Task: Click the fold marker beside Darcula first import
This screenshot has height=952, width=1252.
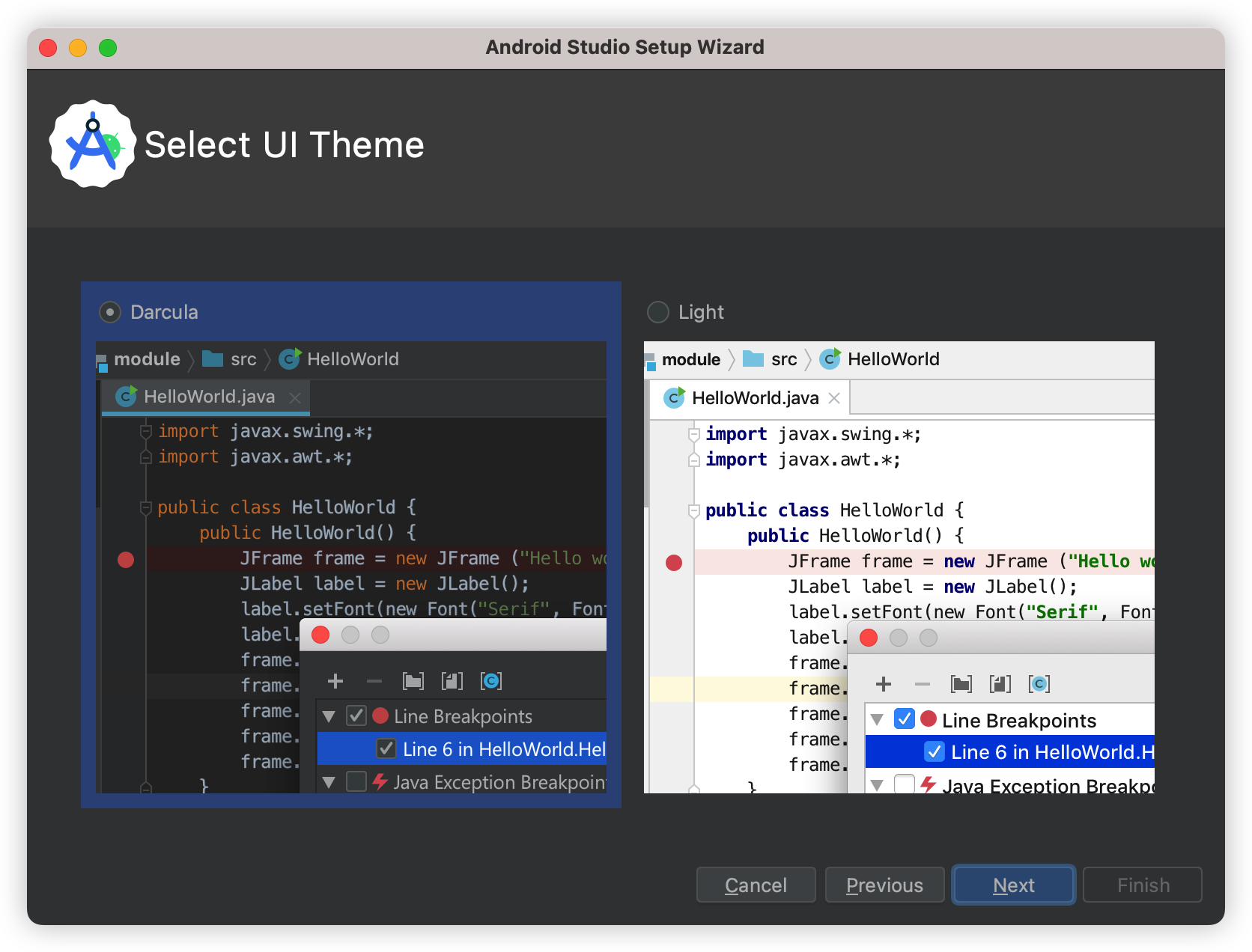Action: (x=146, y=431)
